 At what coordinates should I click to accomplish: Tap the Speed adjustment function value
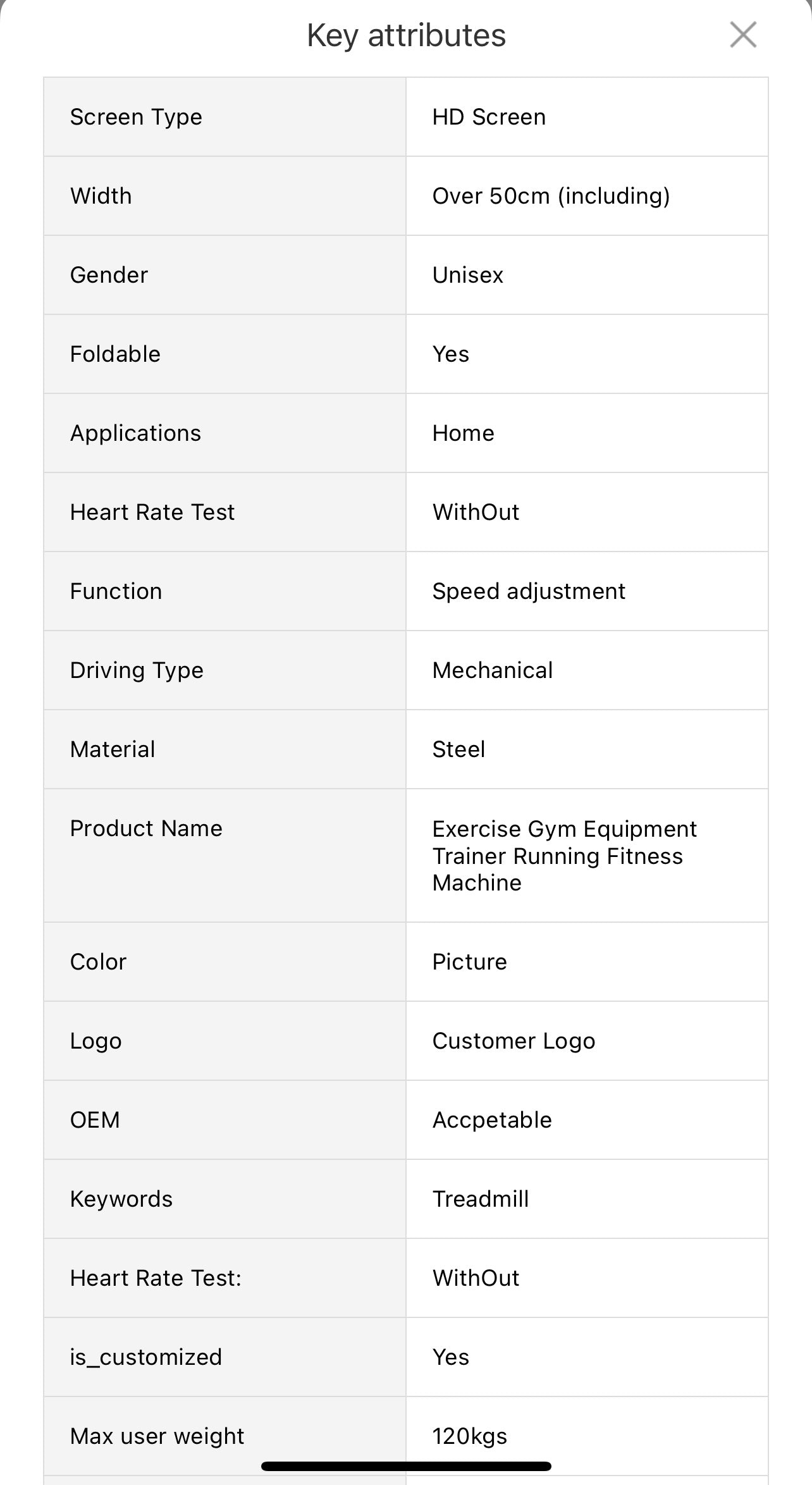click(x=529, y=591)
